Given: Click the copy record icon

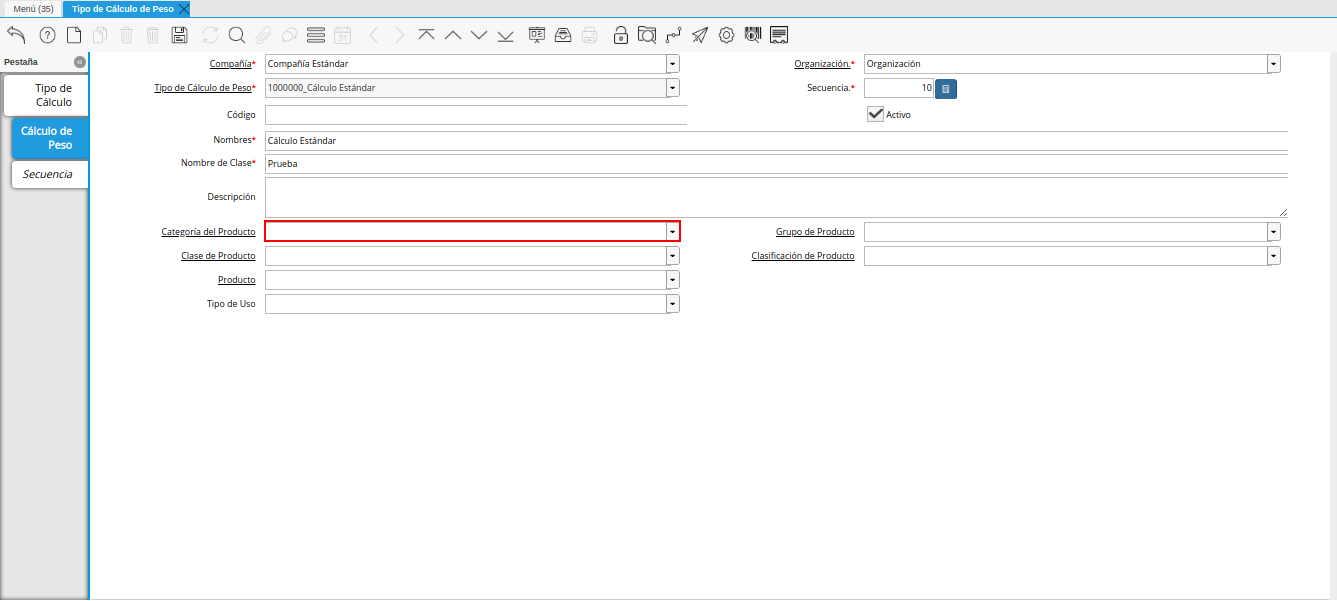Looking at the screenshot, I should coord(100,35).
